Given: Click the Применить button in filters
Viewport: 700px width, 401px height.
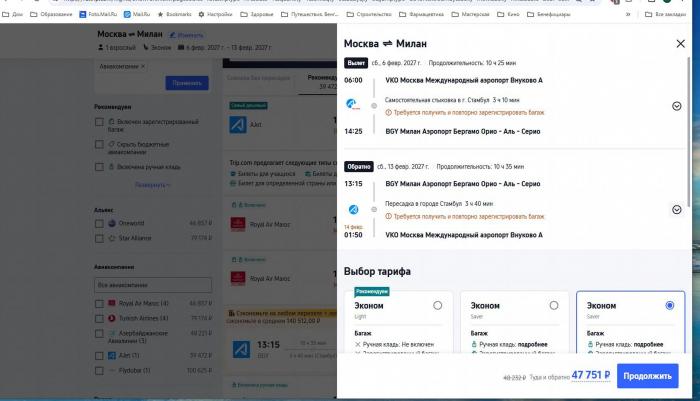Looking at the screenshot, I should click(187, 83).
